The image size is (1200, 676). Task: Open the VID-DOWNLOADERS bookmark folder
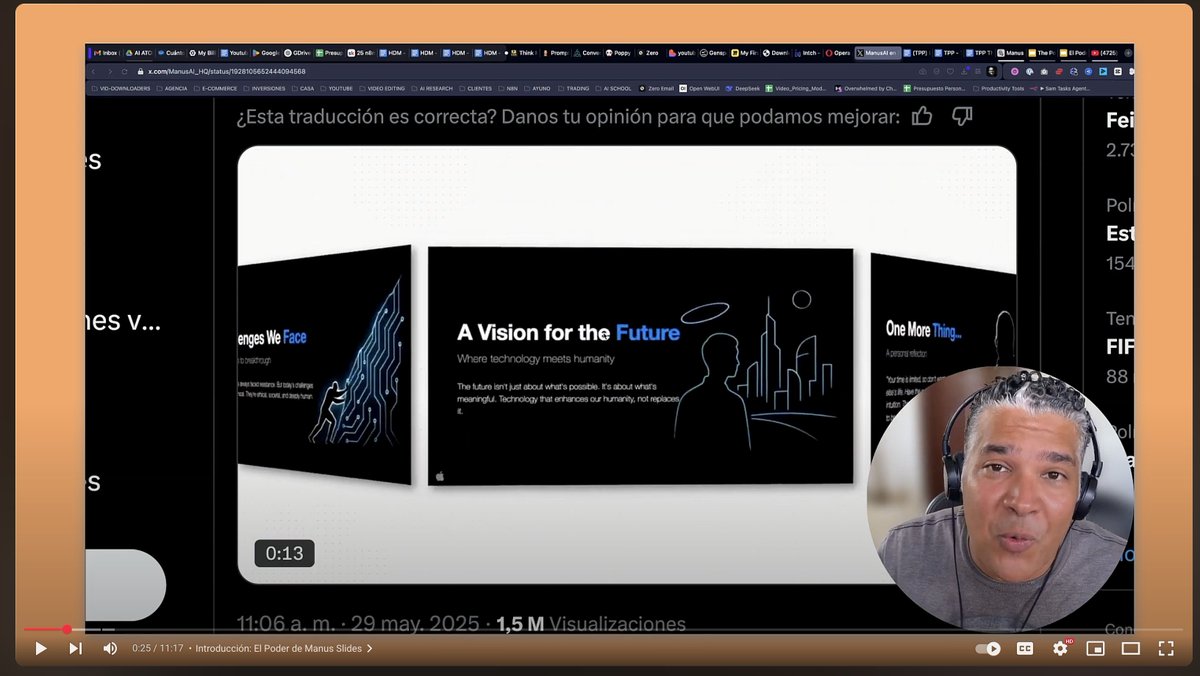point(120,88)
